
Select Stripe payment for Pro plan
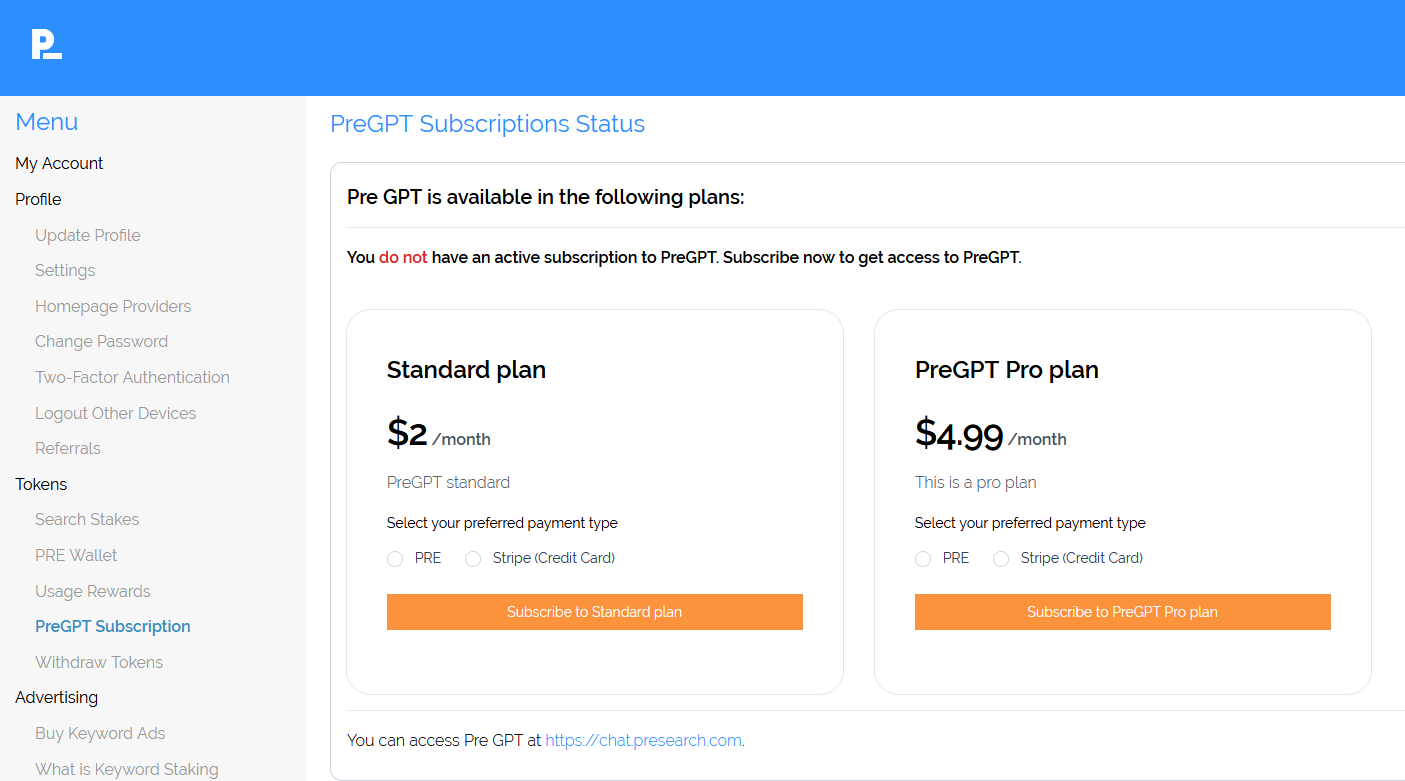tap(1001, 559)
